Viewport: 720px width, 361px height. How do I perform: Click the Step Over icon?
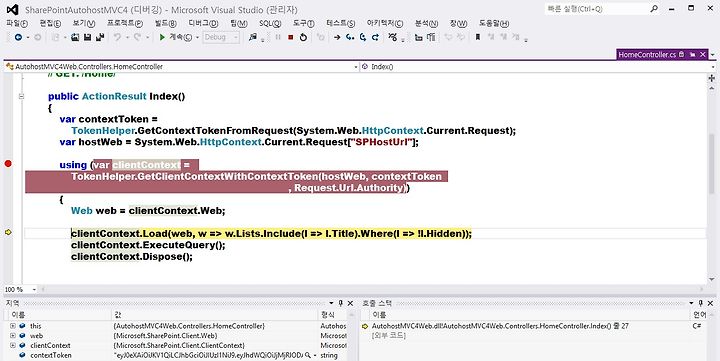[x=363, y=38]
